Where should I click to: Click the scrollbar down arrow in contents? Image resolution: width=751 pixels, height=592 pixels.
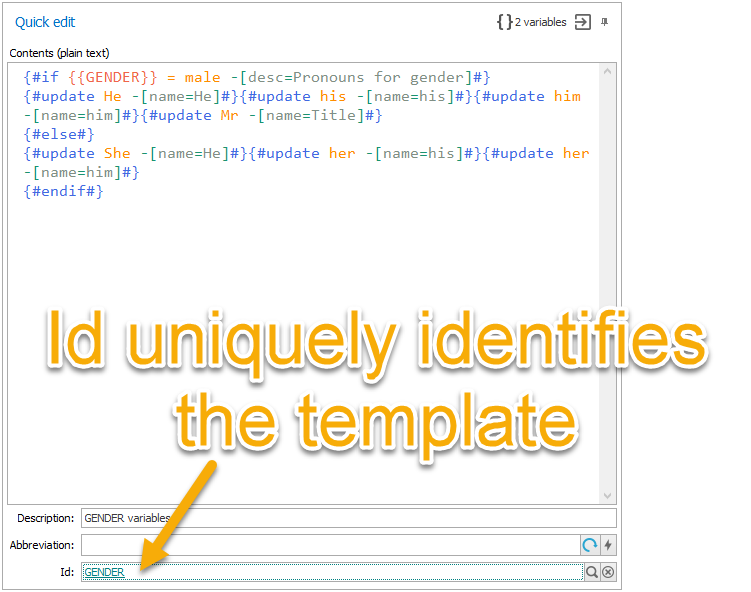pyautogui.click(x=607, y=496)
